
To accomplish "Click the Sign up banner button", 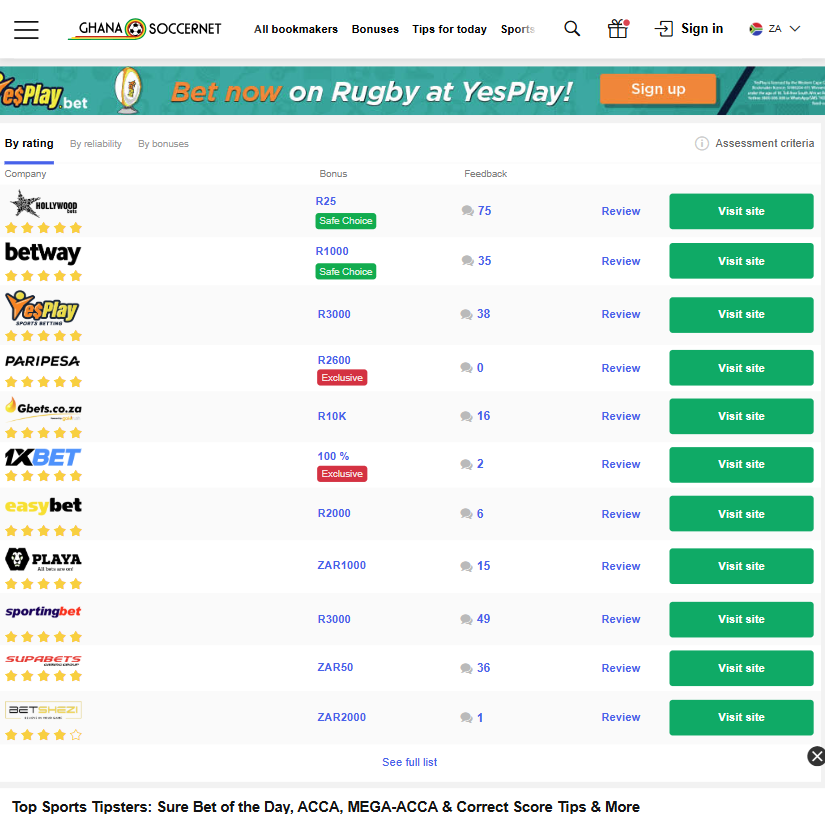I will click(658, 89).
